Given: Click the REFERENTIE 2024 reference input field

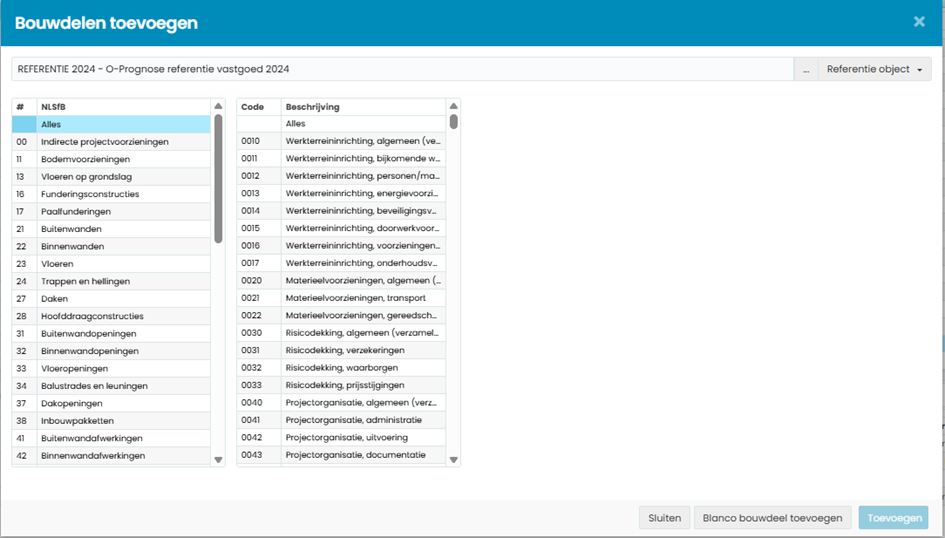Looking at the screenshot, I should 403,69.
